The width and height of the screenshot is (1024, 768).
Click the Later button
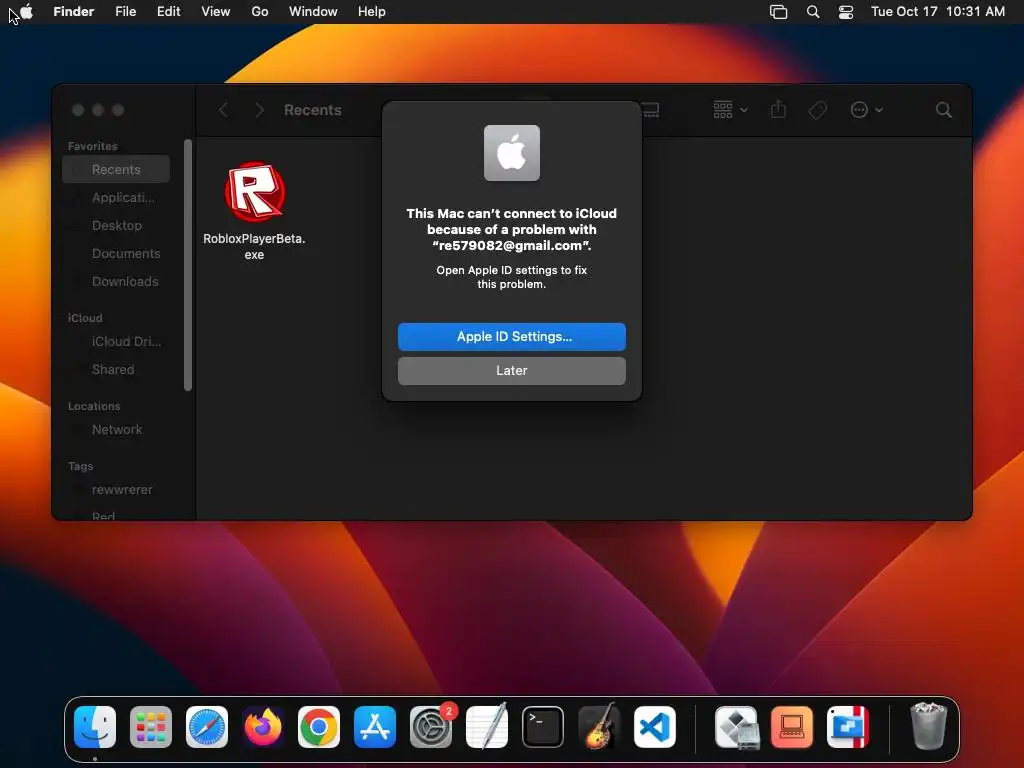pos(512,371)
